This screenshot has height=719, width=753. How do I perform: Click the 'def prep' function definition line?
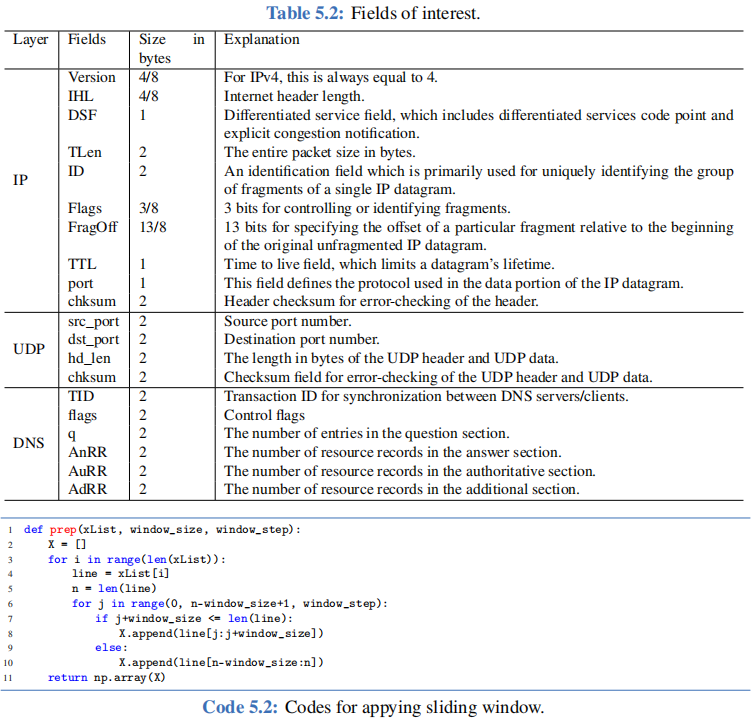click(x=162, y=528)
